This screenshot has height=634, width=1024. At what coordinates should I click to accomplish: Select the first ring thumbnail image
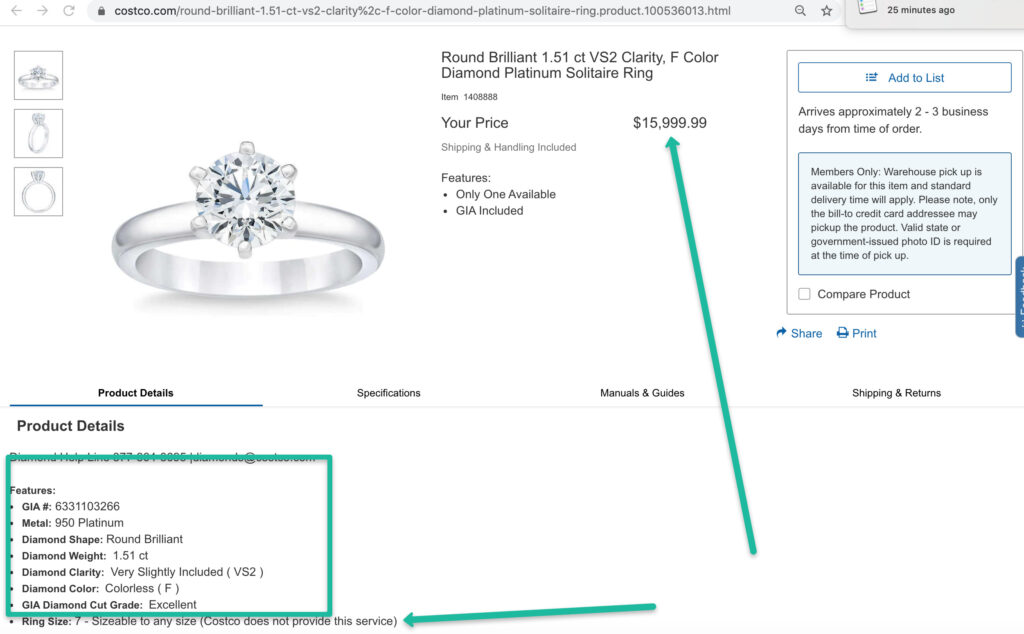(38, 75)
